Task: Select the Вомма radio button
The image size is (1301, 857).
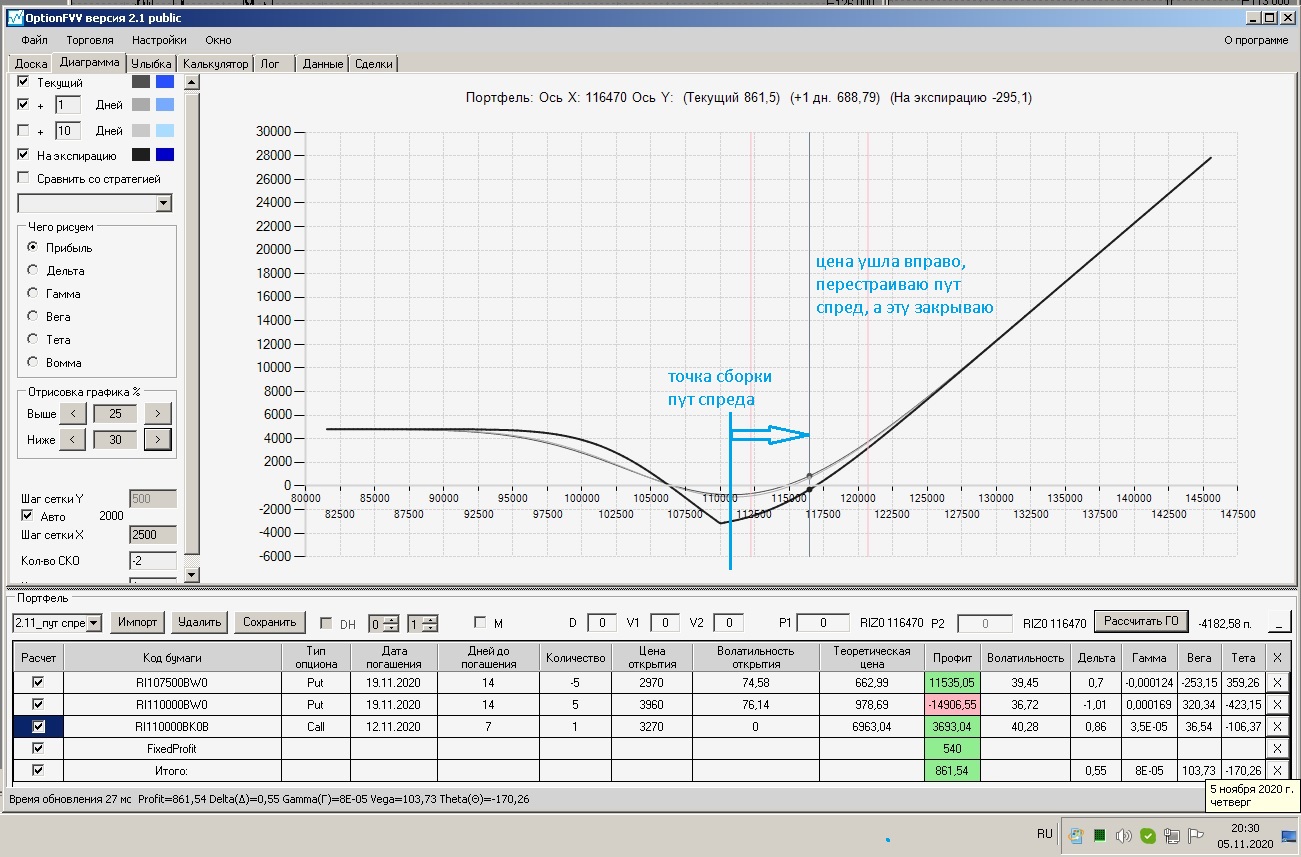Action: [33, 362]
